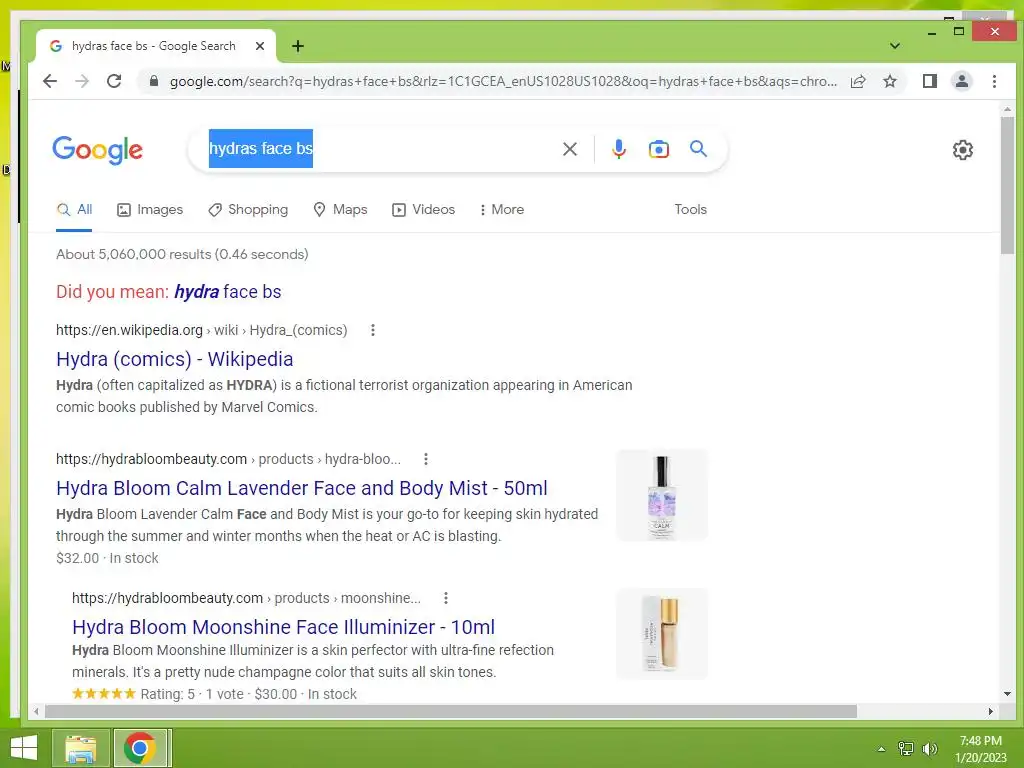1024x768 pixels.
Task: Start voice search with the microphone
Action: pyautogui.click(x=618, y=149)
